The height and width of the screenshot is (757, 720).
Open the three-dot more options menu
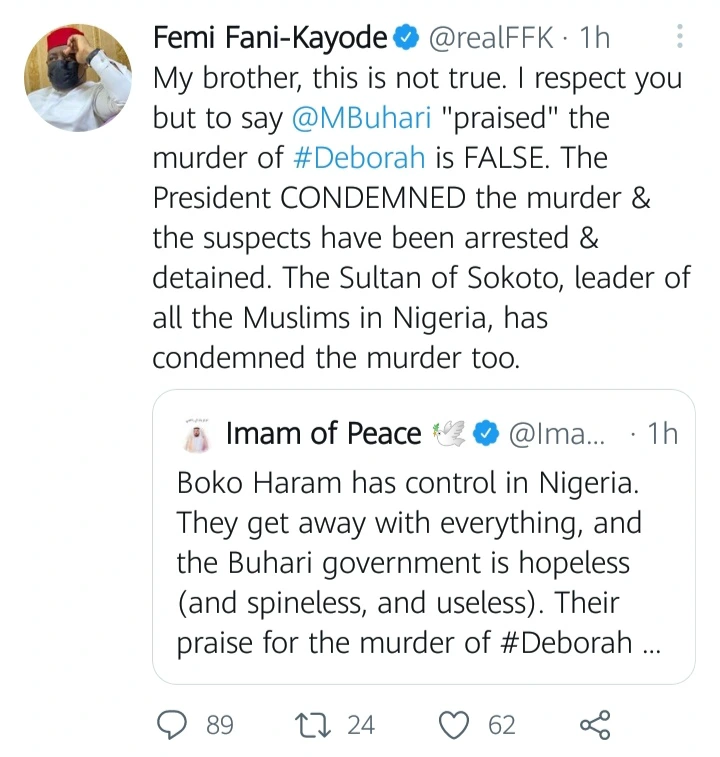pyautogui.click(x=680, y=38)
